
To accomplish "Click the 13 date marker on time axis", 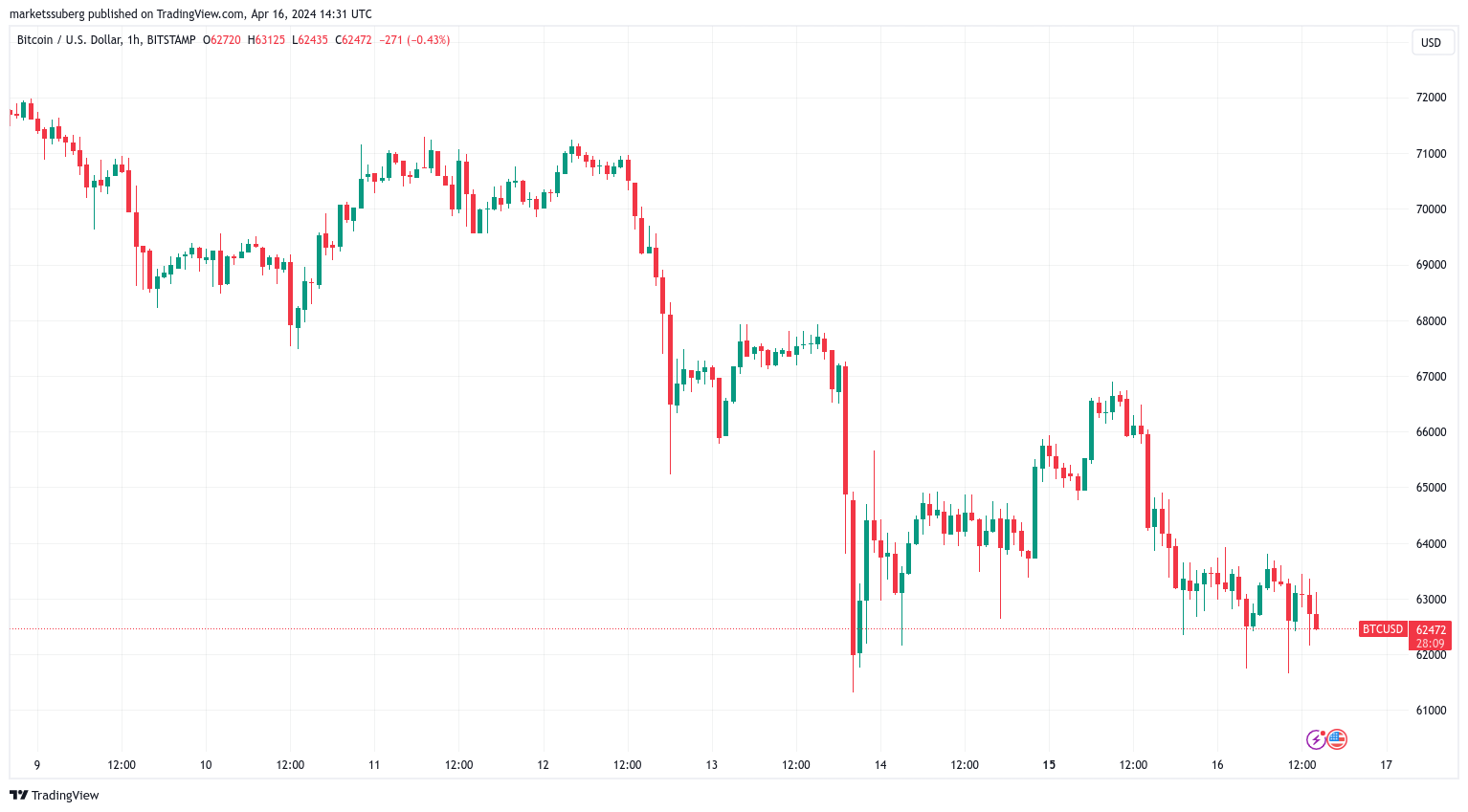I will click(x=712, y=765).
